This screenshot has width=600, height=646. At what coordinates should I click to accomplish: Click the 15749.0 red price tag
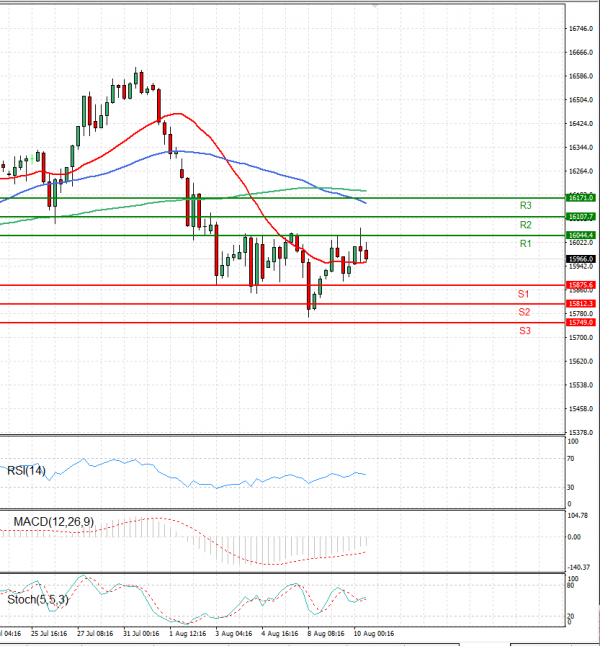pyautogui.click(x=581, y=323)
